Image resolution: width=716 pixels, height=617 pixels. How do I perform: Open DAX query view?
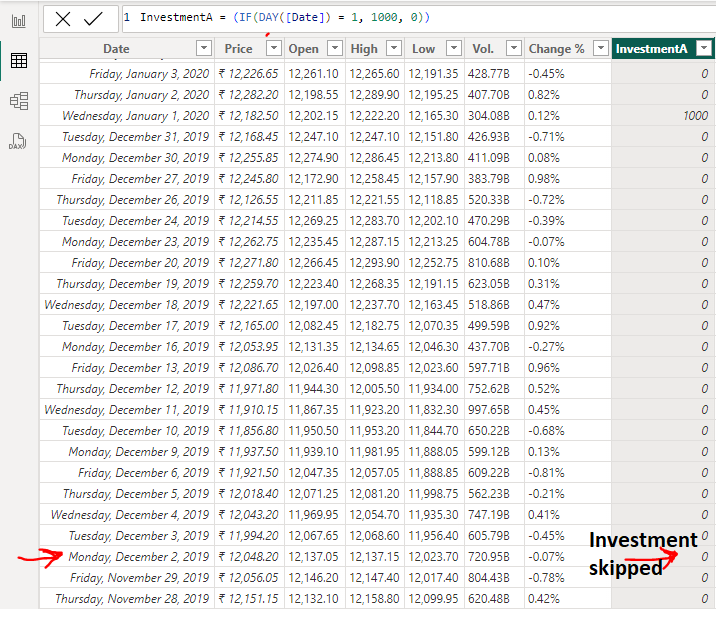[x=18, y=142]
